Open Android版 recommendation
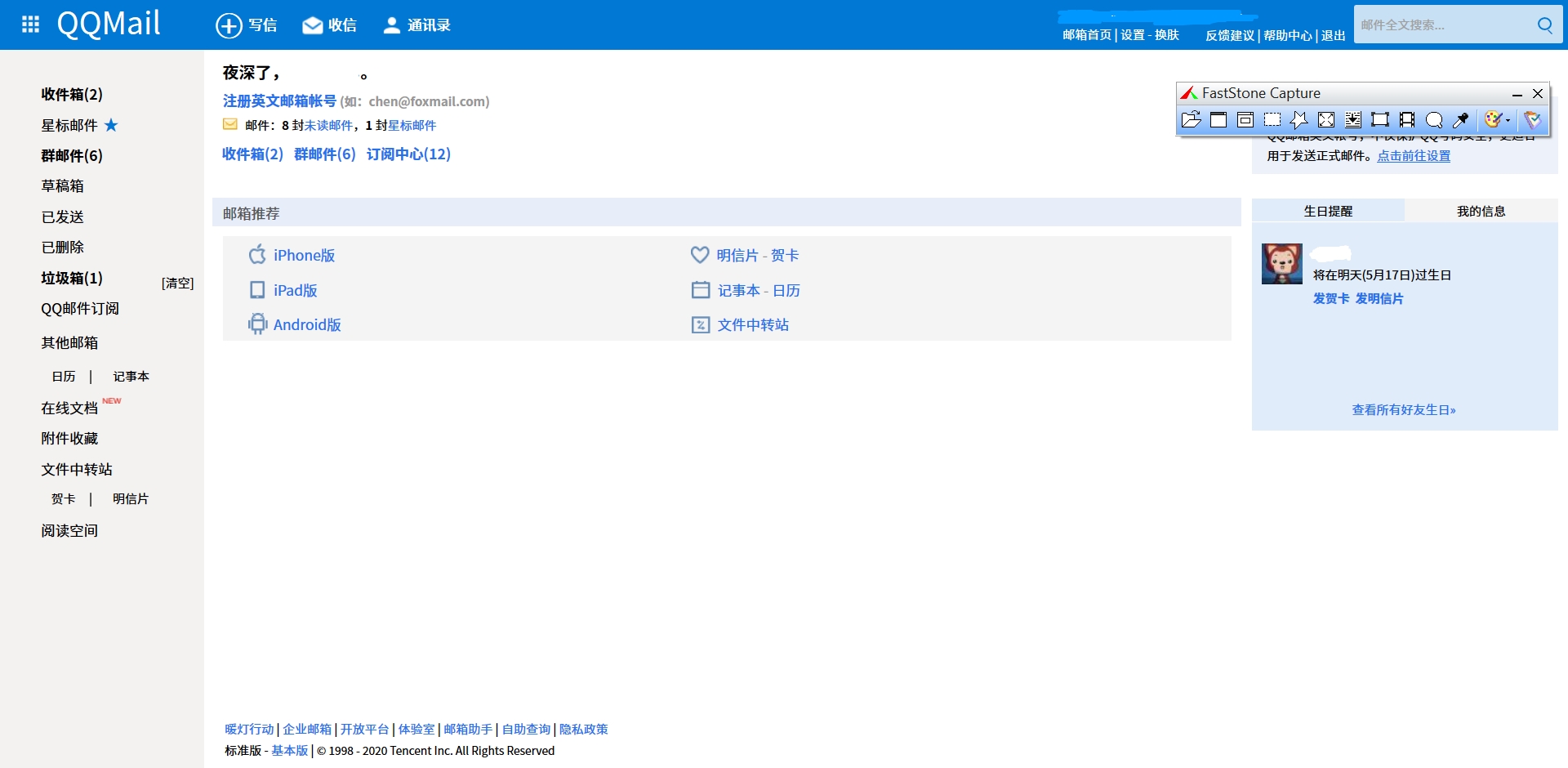1568x768 pixels. tap(295, 324)
